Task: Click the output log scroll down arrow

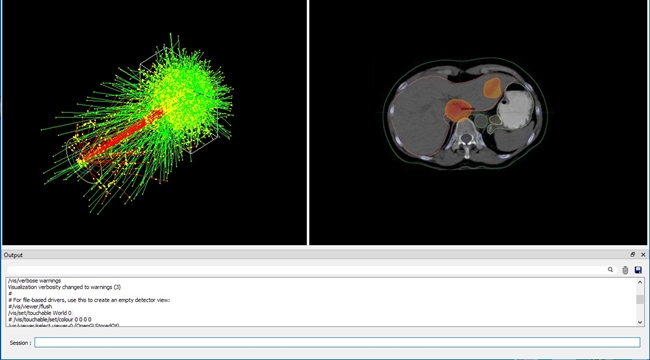Action: [640, 322]
